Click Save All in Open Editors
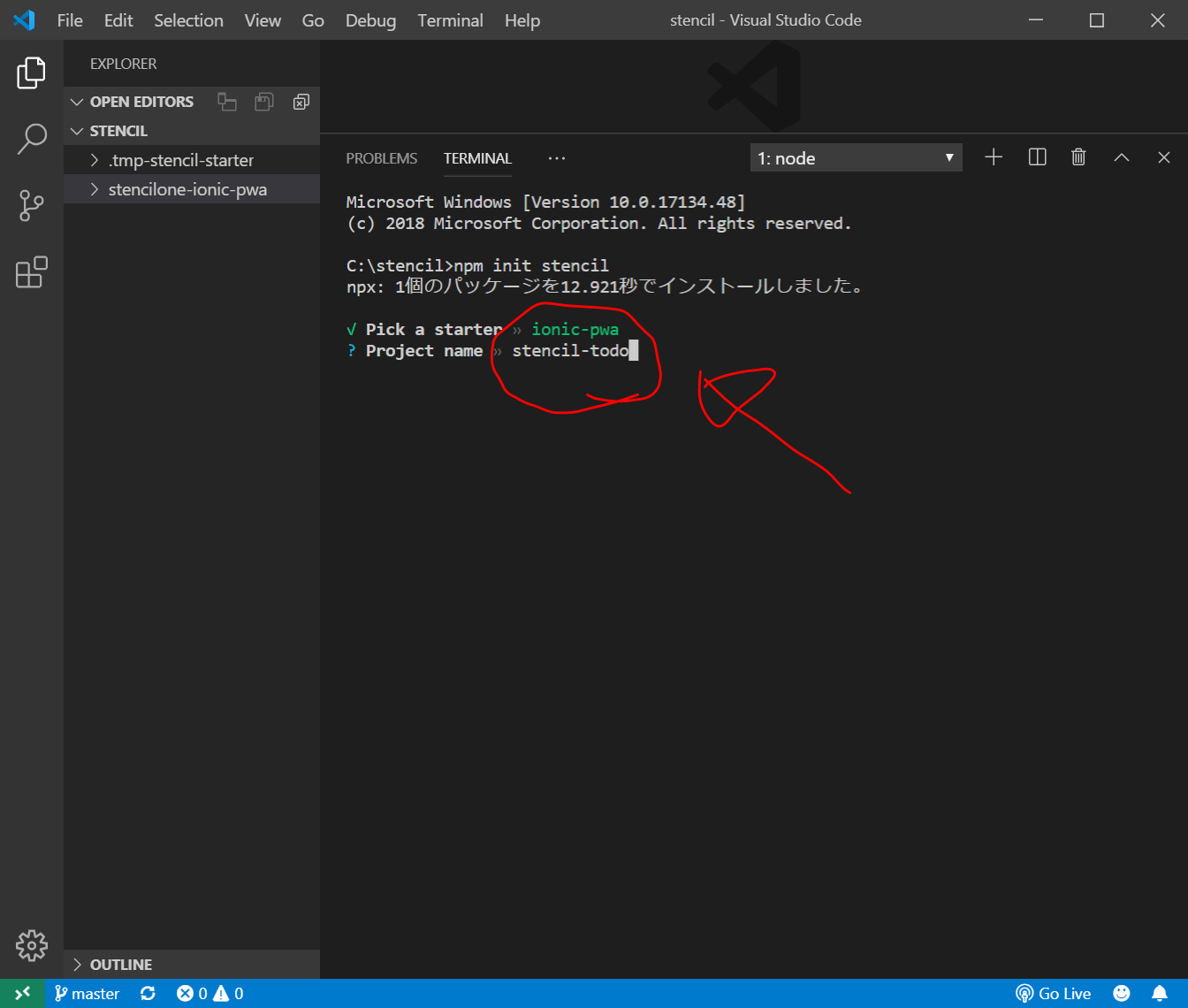The height and width of the screenshot is (1008, 1188). [264, 102]
